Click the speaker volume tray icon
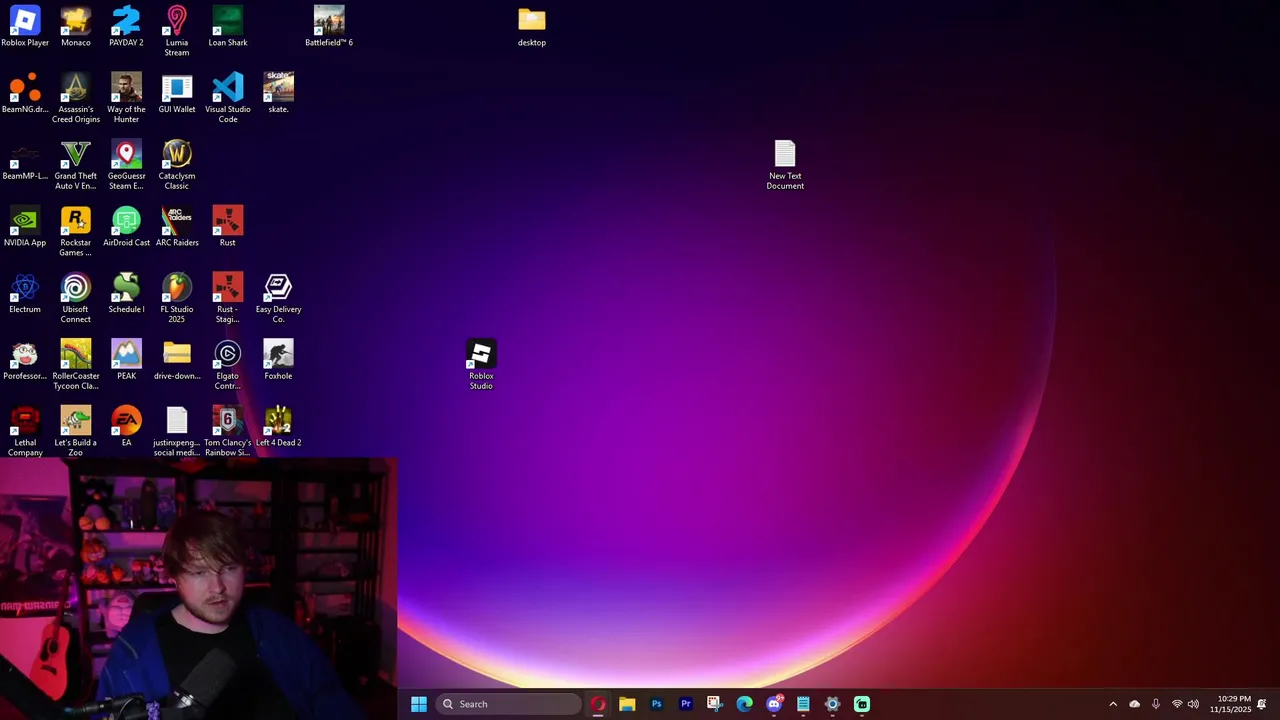 (1193, 704)
